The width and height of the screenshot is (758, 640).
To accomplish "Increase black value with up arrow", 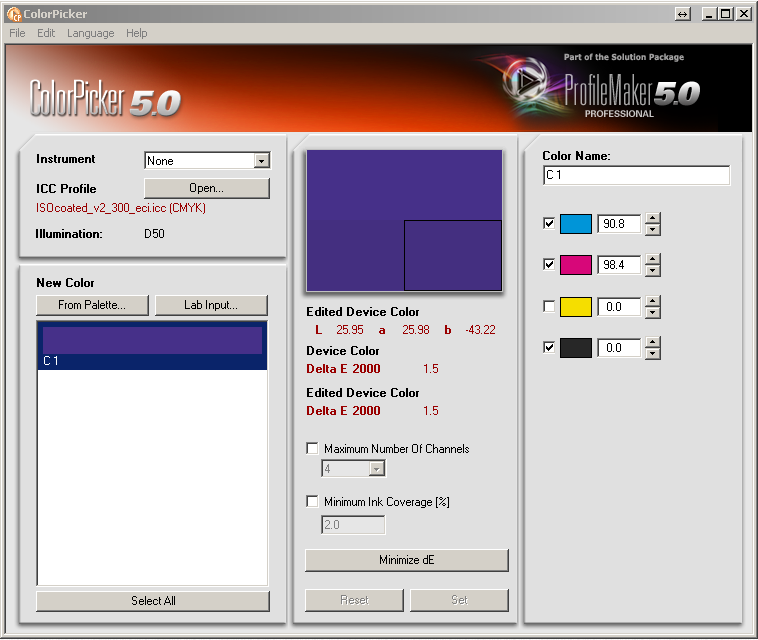I will (x=653, y=343).
